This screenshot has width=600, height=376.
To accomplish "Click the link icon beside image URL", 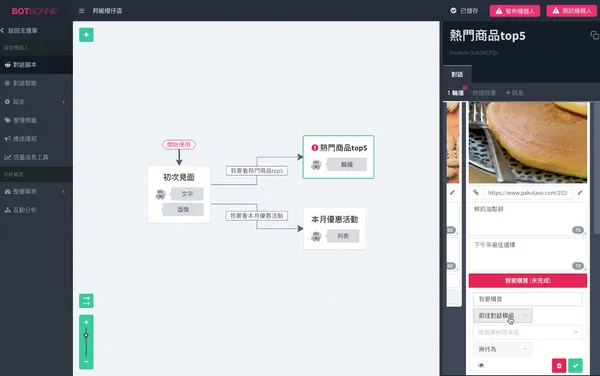I will click(x=476, y=192).
